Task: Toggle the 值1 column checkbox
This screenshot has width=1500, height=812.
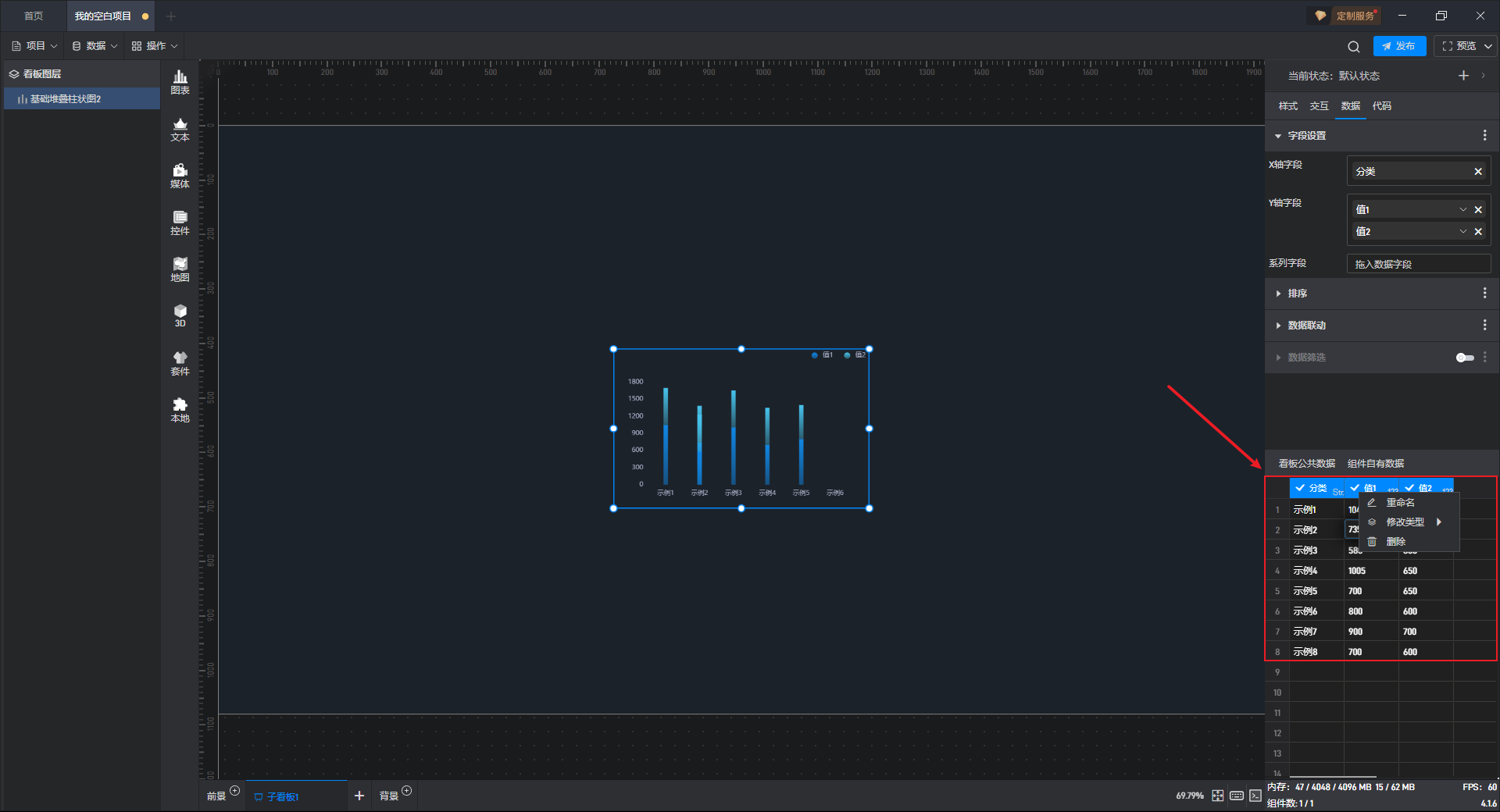Action: click(x=1355, y=488)
